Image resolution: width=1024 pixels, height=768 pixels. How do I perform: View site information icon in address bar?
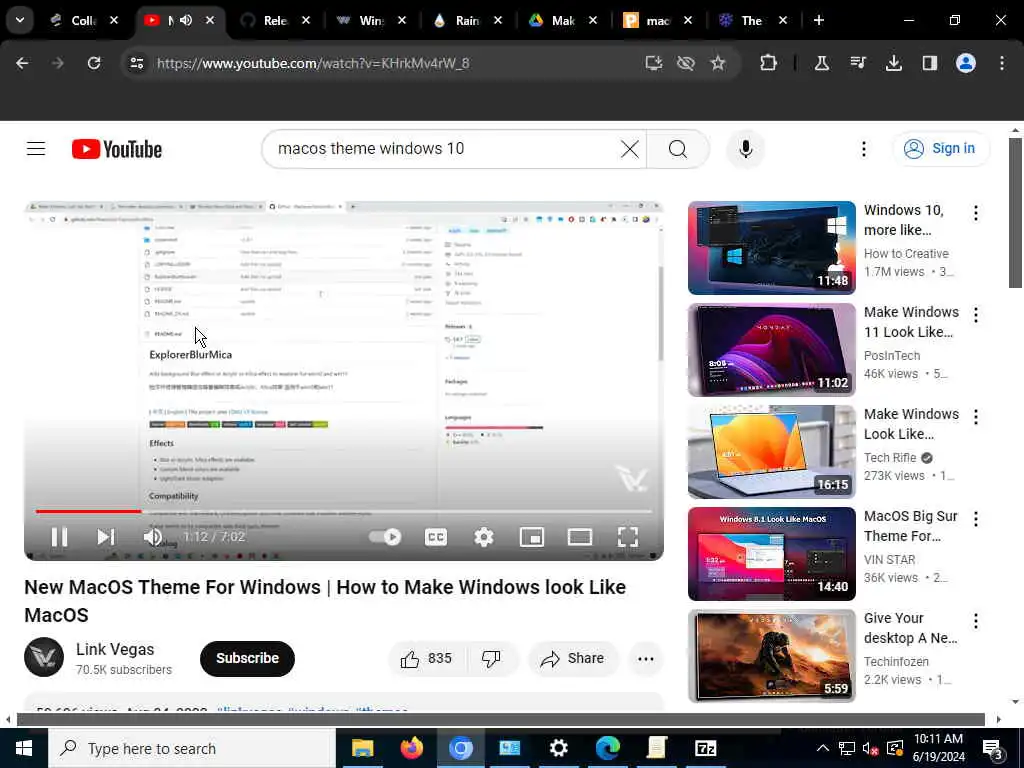point(136,63)
